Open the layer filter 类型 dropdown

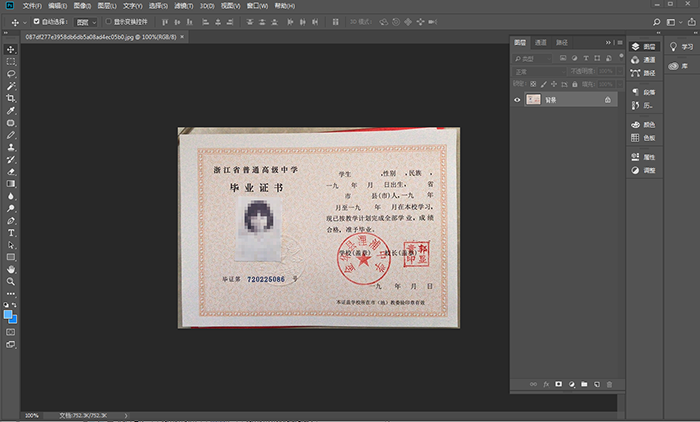532,58
